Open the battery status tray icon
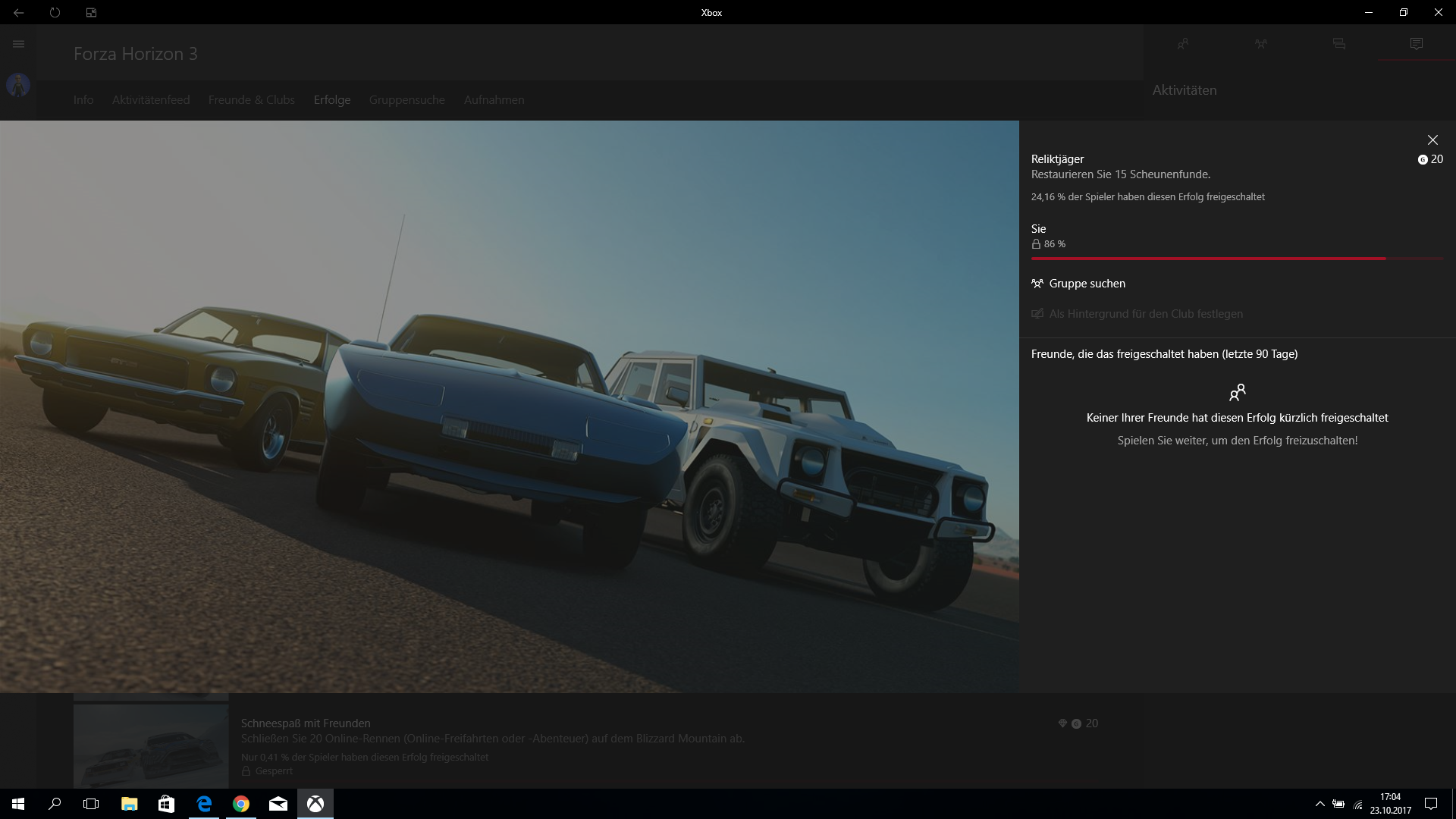Viewport: 1456px width, 819px height. click(x=1338, y=804)
